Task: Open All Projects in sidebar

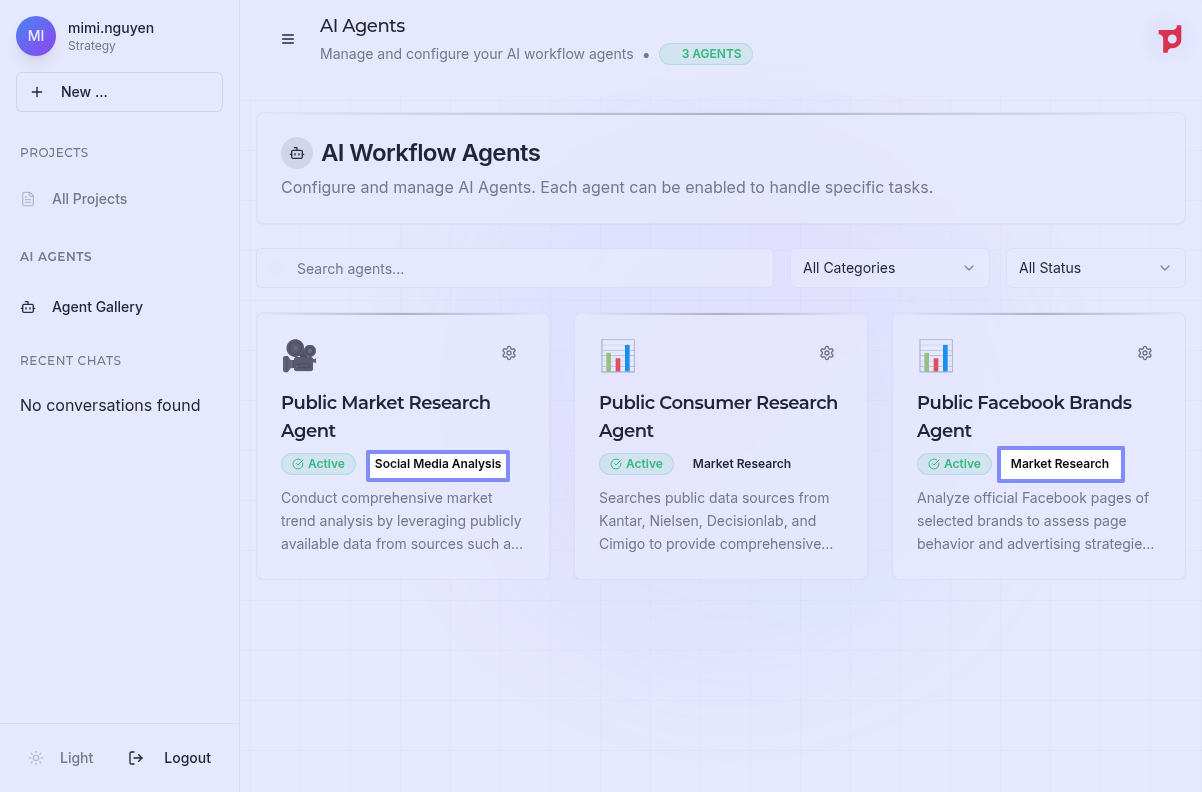Action: click(x=89, y=199)
